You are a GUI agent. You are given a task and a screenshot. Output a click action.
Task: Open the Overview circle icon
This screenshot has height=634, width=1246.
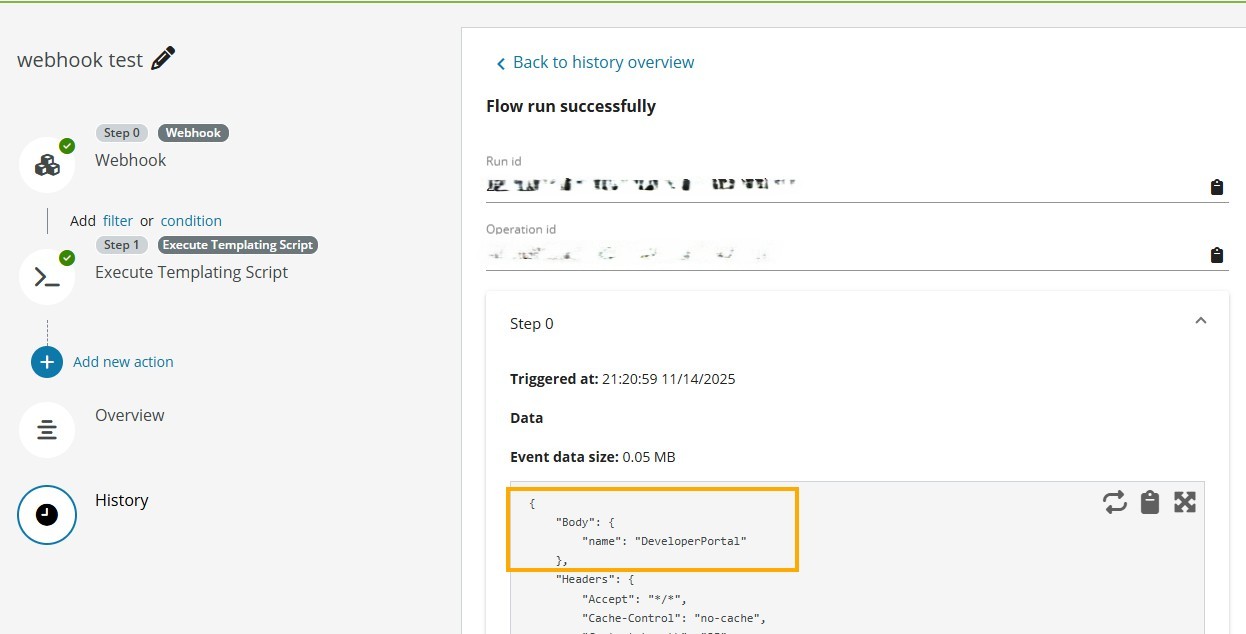(47, 430)
